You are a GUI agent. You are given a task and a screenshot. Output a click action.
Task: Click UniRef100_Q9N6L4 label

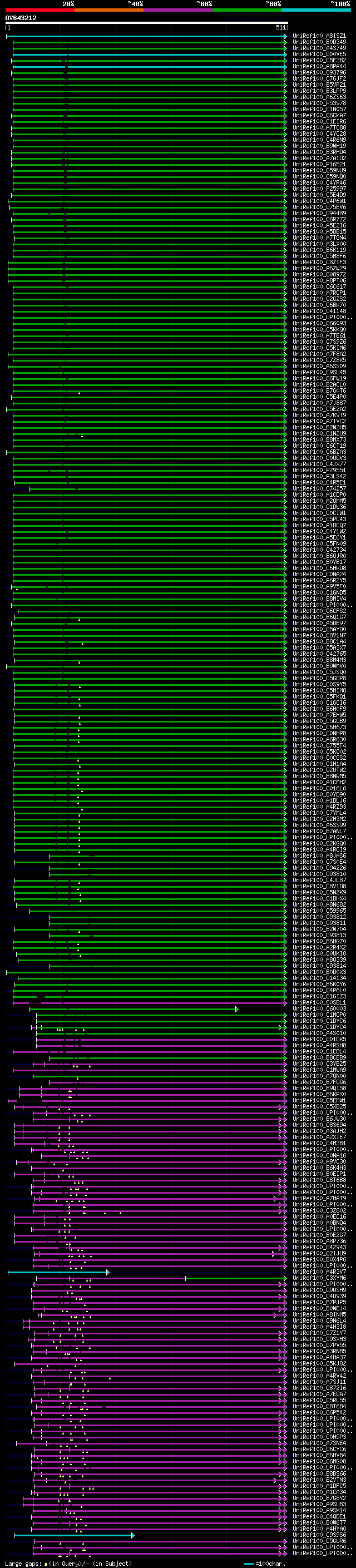319,1320
